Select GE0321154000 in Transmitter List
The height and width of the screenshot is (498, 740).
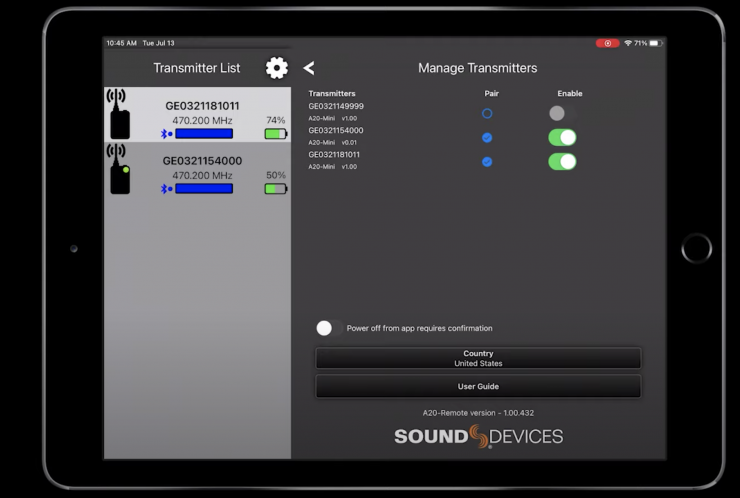(202, 161)
